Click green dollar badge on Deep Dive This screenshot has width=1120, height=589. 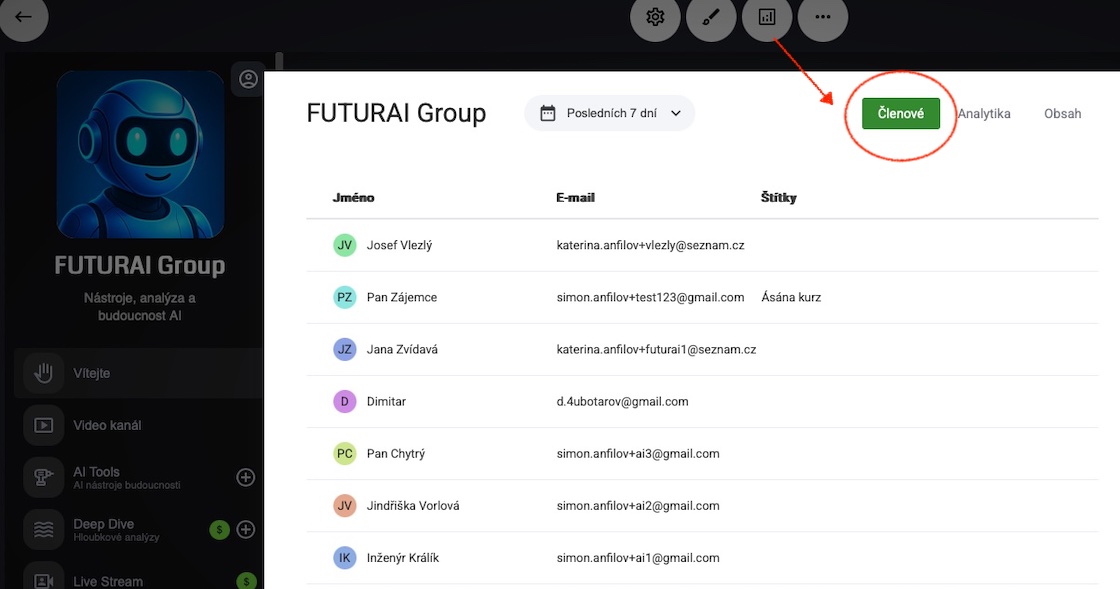click(x=219, y=529)
